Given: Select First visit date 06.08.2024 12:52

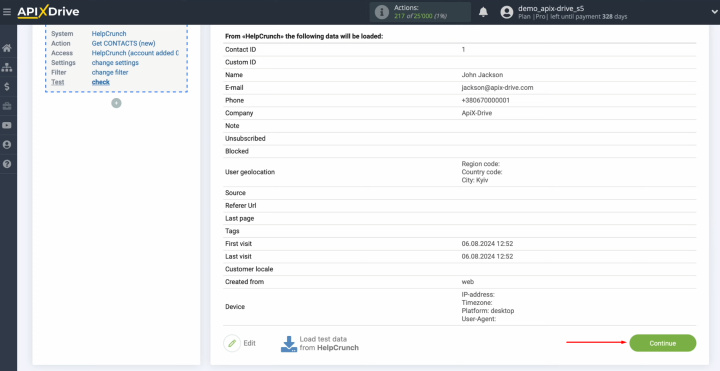Looking at the screenshot, I should 487,244.
